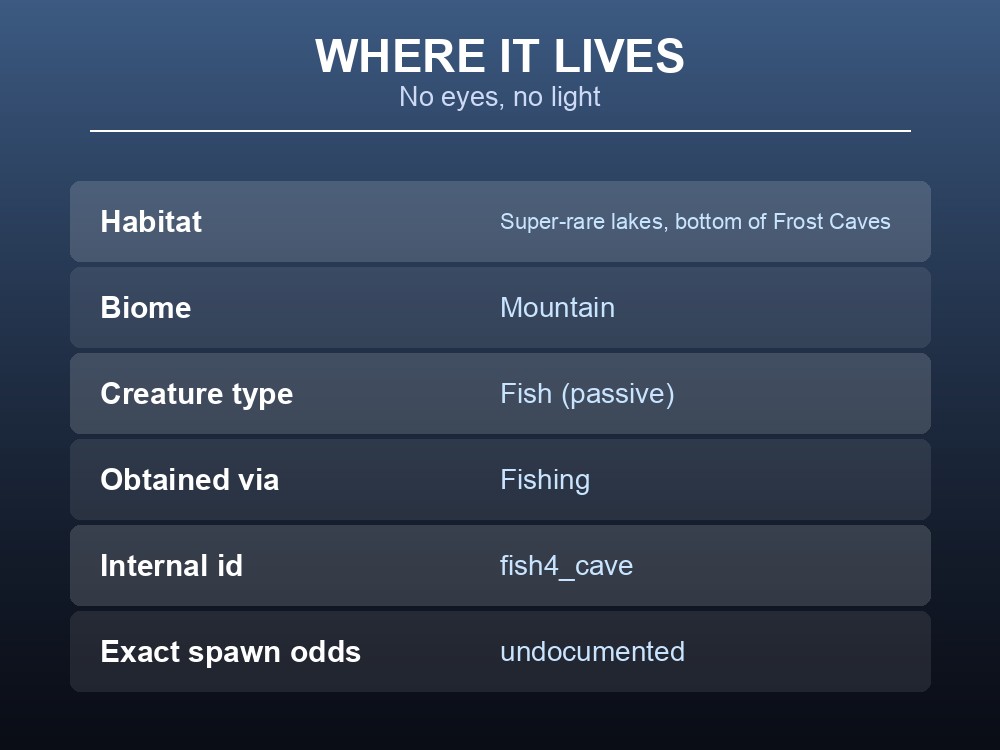Select the Habitat row label
Image resolution: width=1000 pixels, height=750 pixels.
151,221
